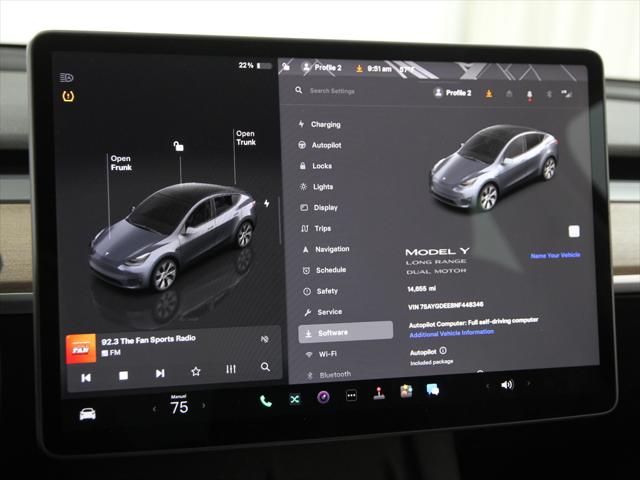Screen dimensions: 640x480
Task: Skip to next radio station
Action: tap(160, 373)
